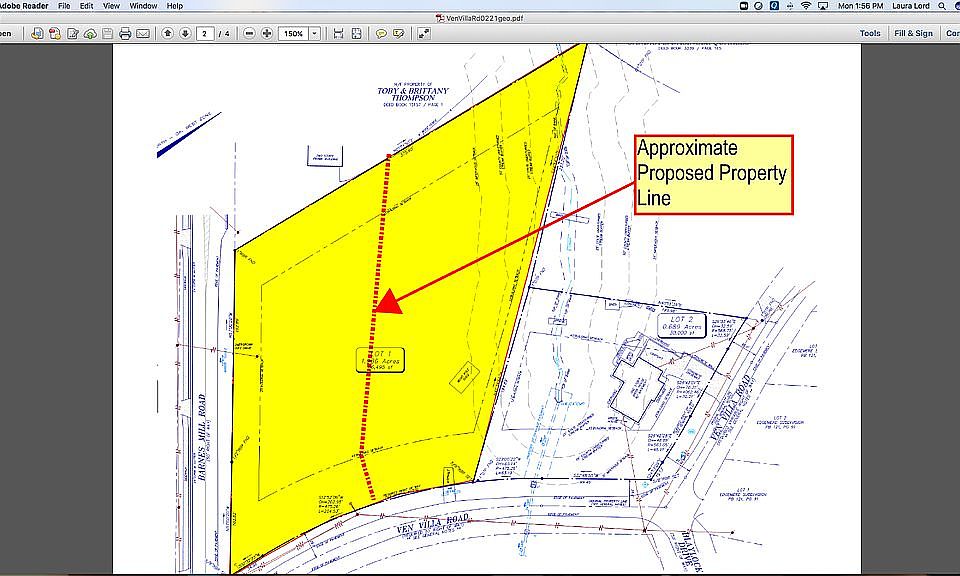The image size is (960, 576).
Task: Click the Edit PDF pencil-on-page icon
Action: click(73, 34)
